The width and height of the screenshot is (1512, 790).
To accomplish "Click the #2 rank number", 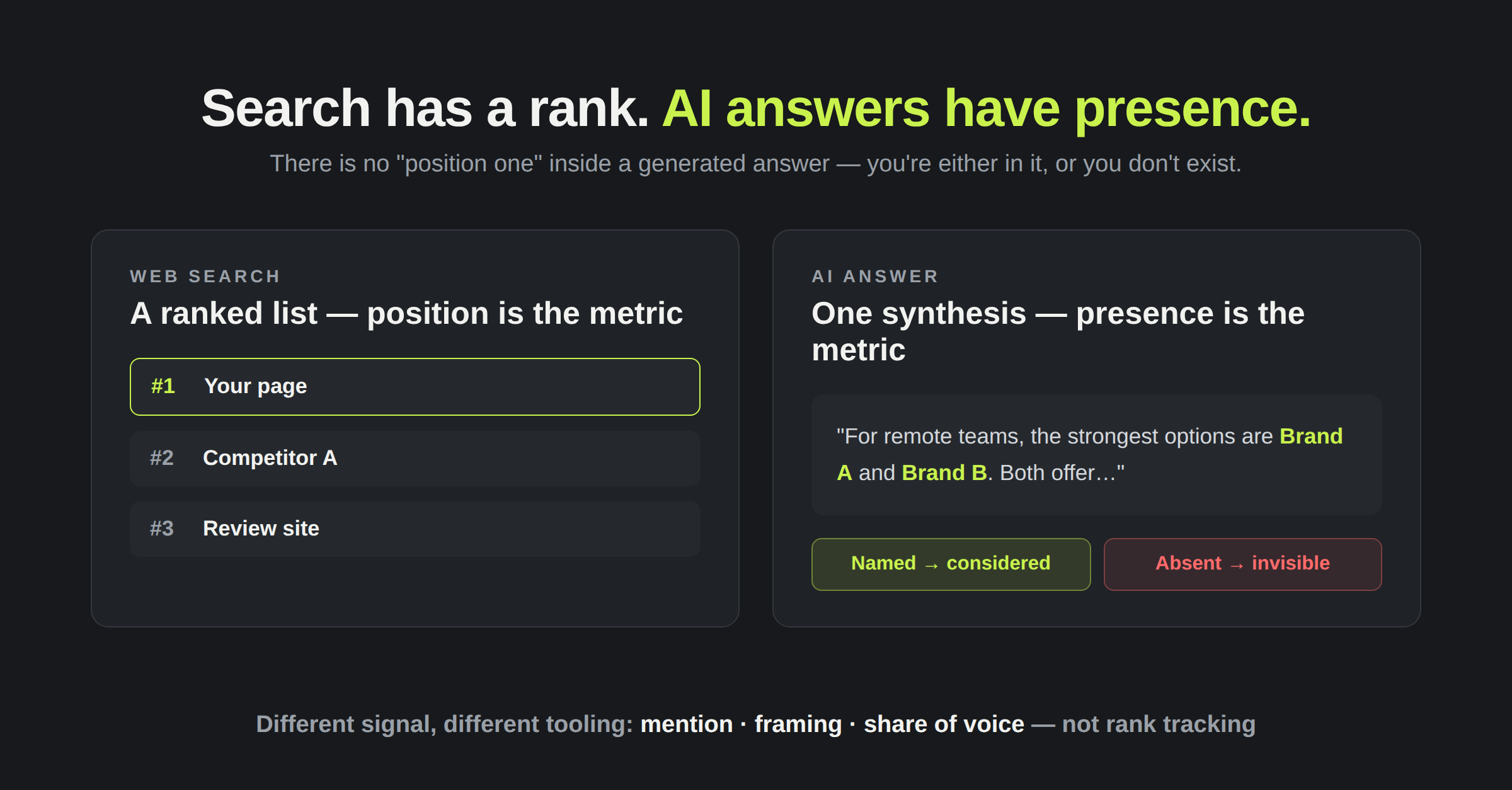I will pyautogui.click(x=162, y=458).
